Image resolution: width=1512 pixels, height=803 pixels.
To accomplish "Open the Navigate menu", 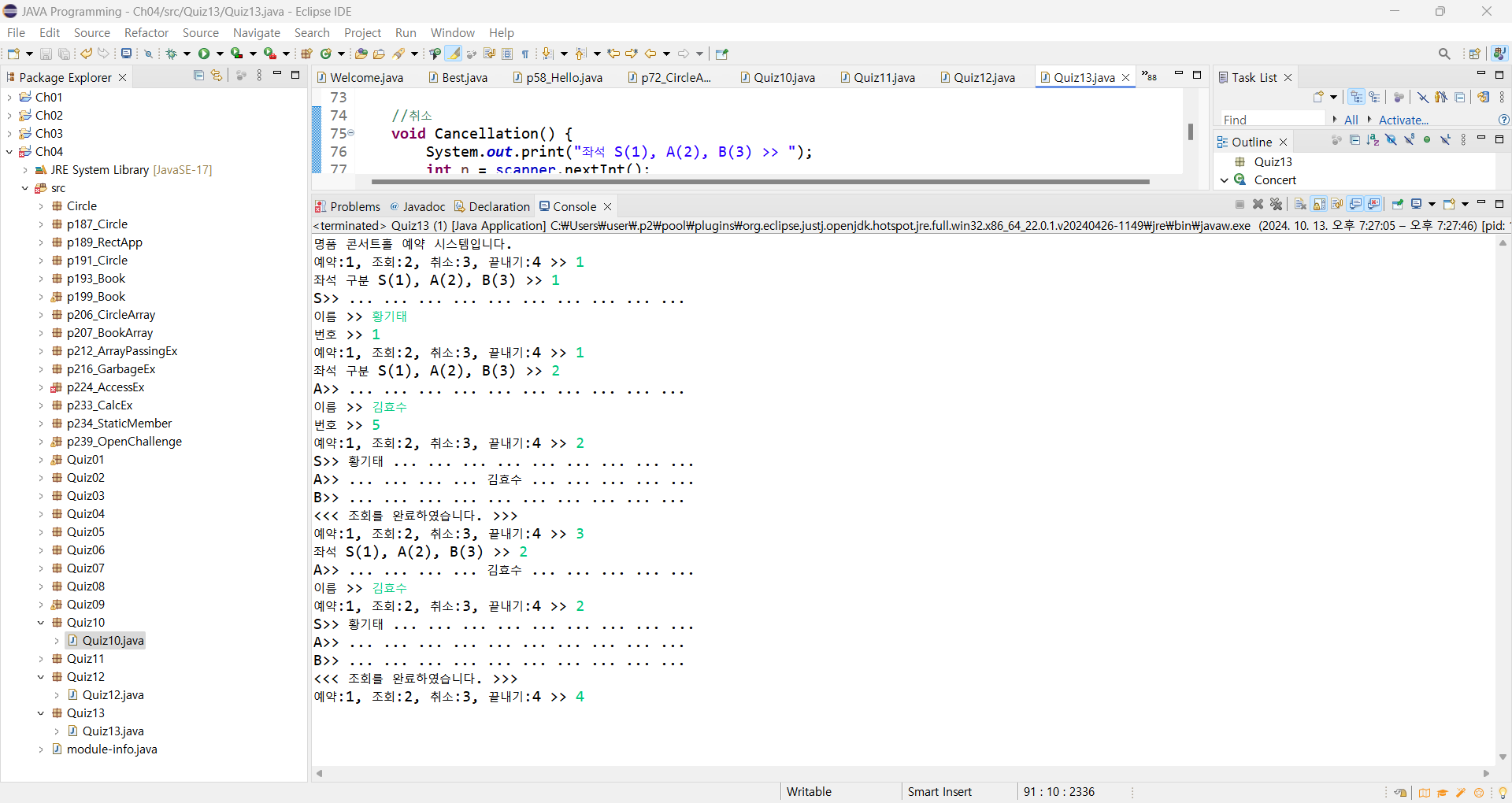I will point(257,32).
